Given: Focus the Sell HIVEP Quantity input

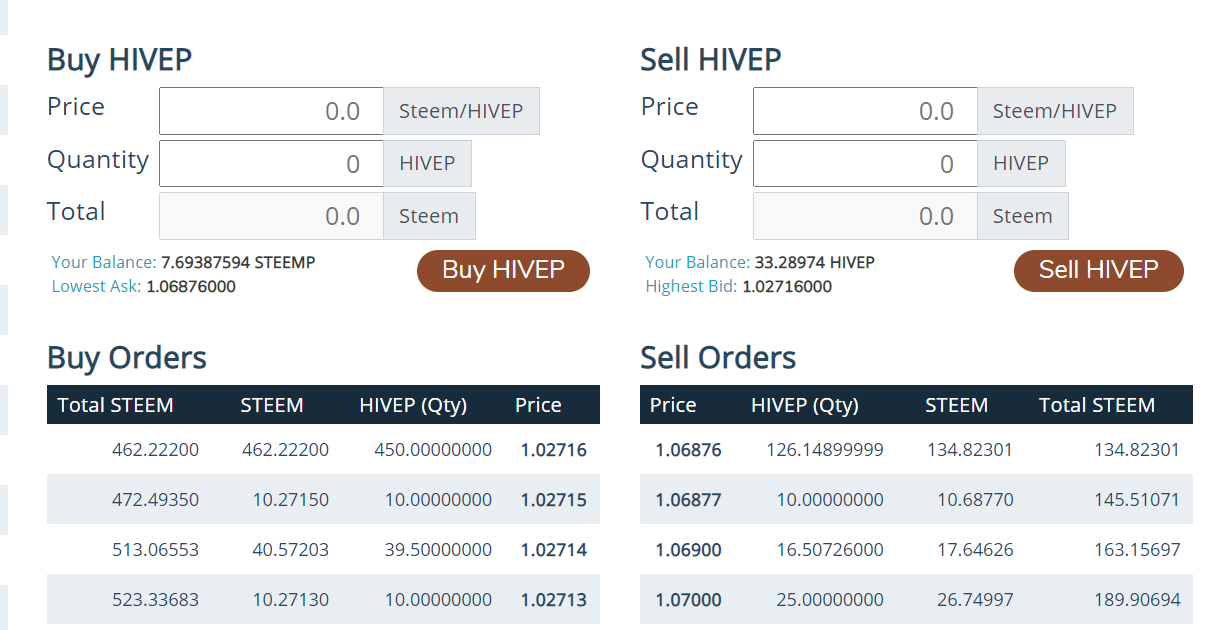Looking at the screenshot, I should [x=865, y=163].
